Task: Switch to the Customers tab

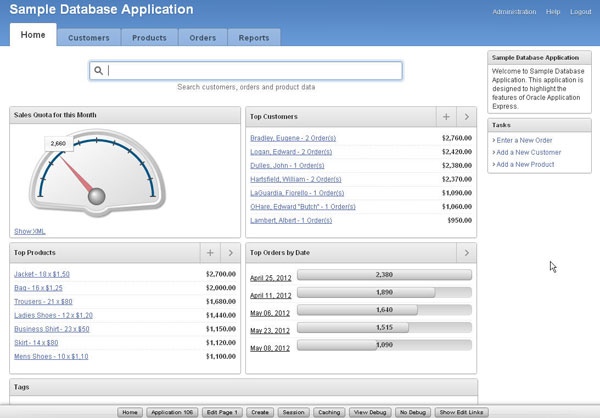Action: (x=89, y=38)
